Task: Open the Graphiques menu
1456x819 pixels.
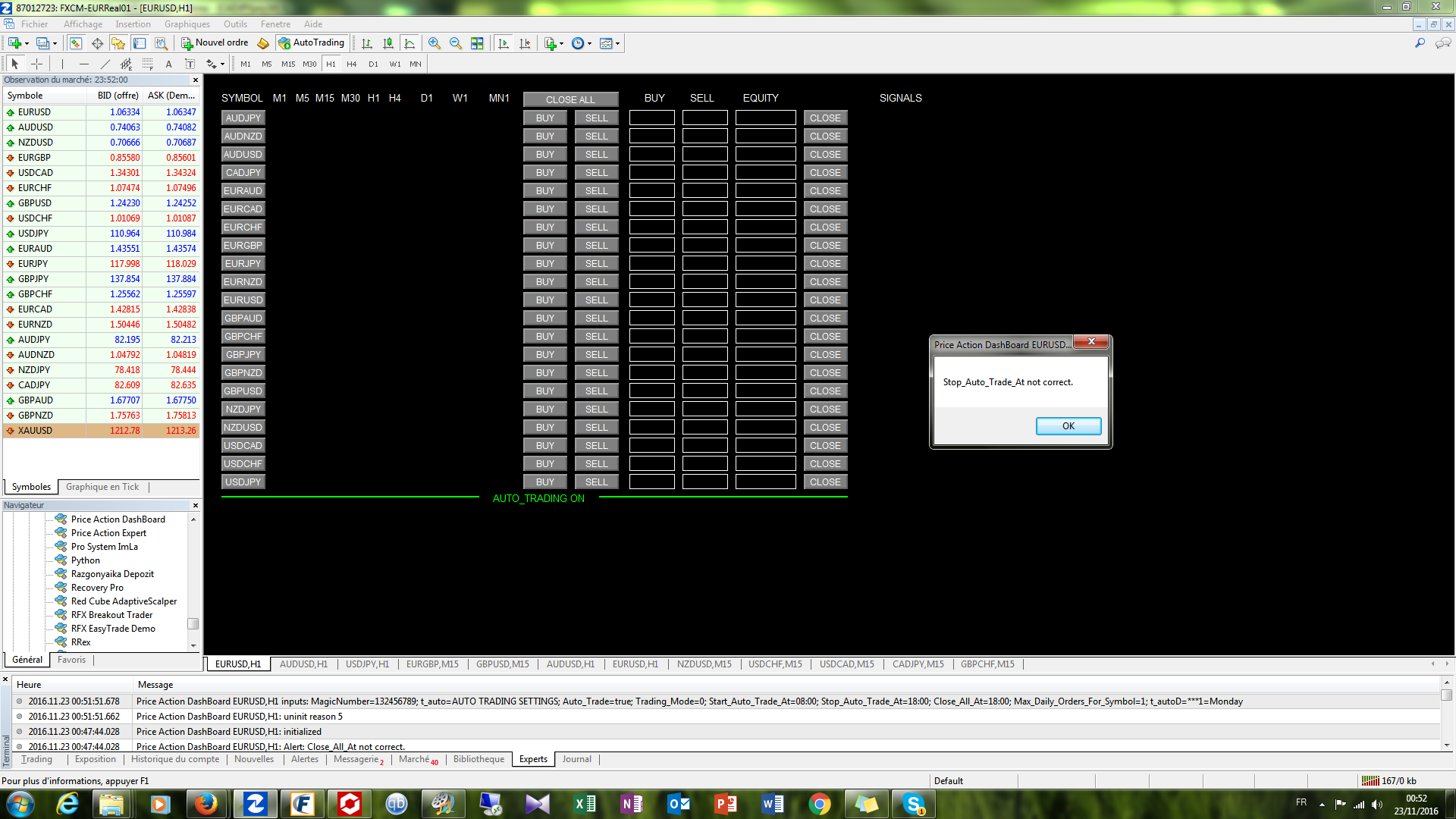Action: (x=187, y=24)
